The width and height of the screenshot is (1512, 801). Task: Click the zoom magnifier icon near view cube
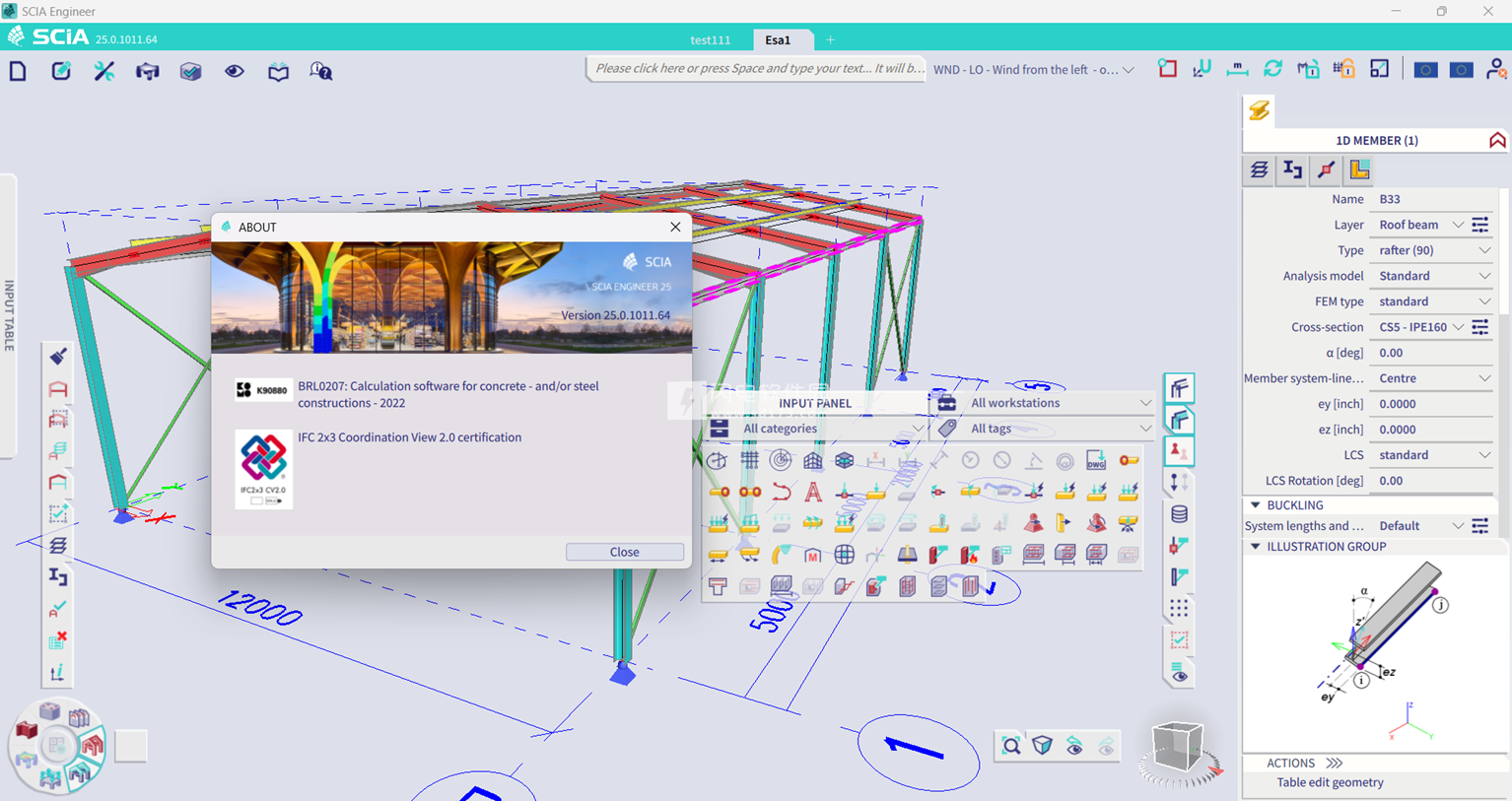point(1011,746)
